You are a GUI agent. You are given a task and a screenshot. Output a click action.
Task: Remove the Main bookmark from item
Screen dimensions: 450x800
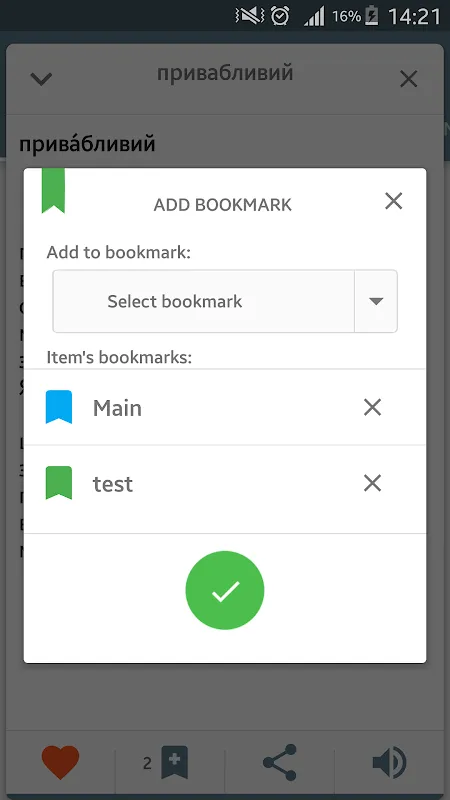(372, 407)
